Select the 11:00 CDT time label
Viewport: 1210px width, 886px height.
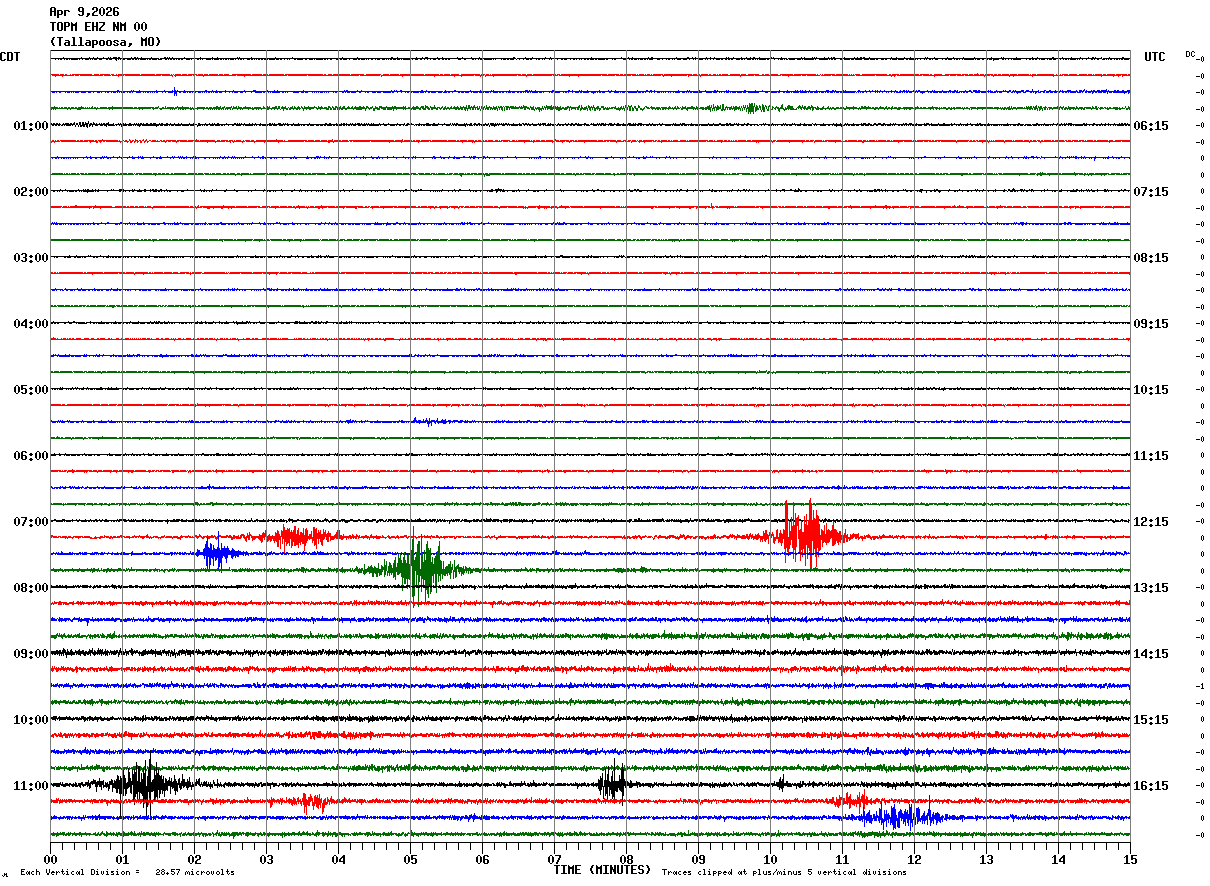pos(31,786)
